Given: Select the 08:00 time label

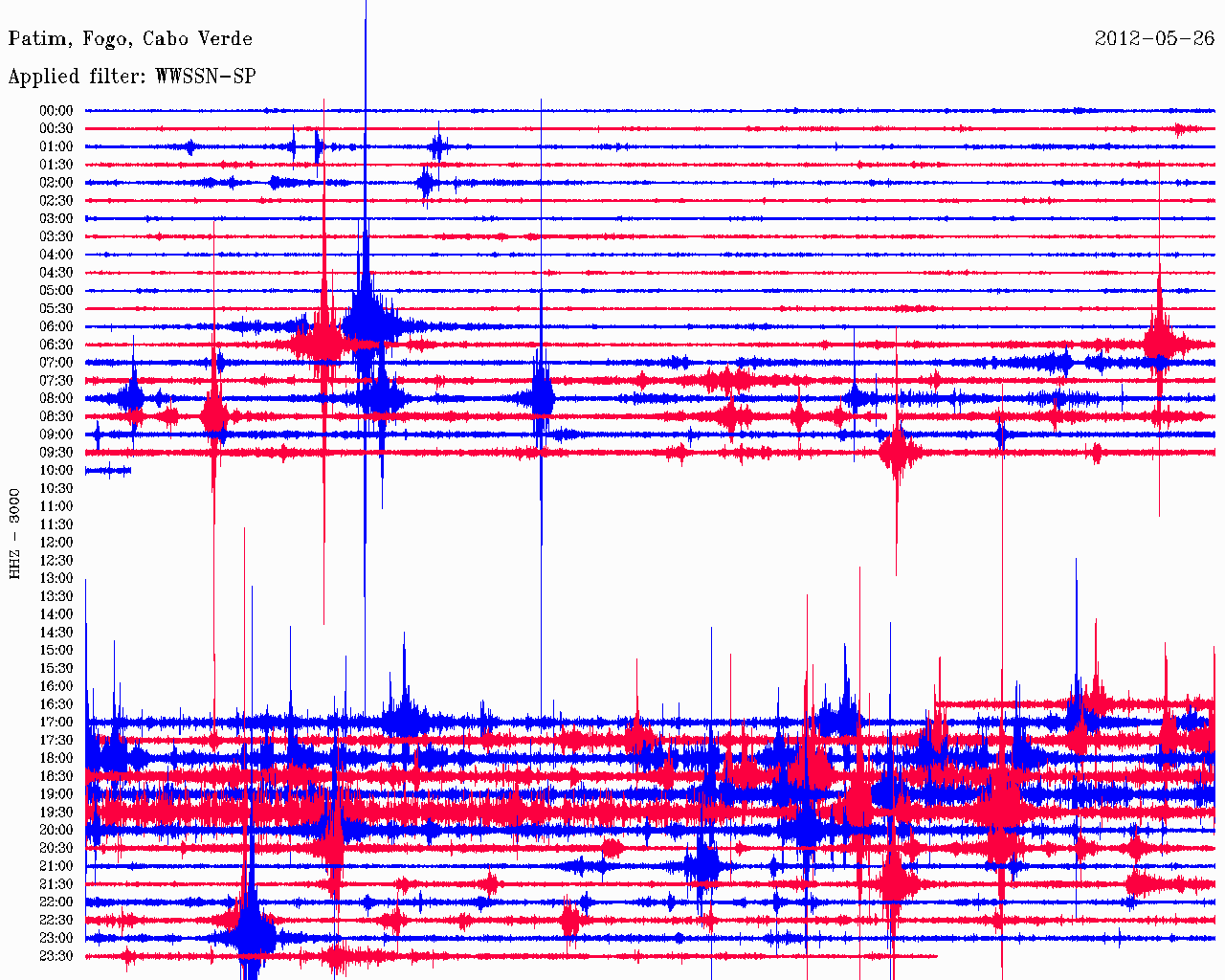Looking at the screenshot, I should tap(56, 399).
